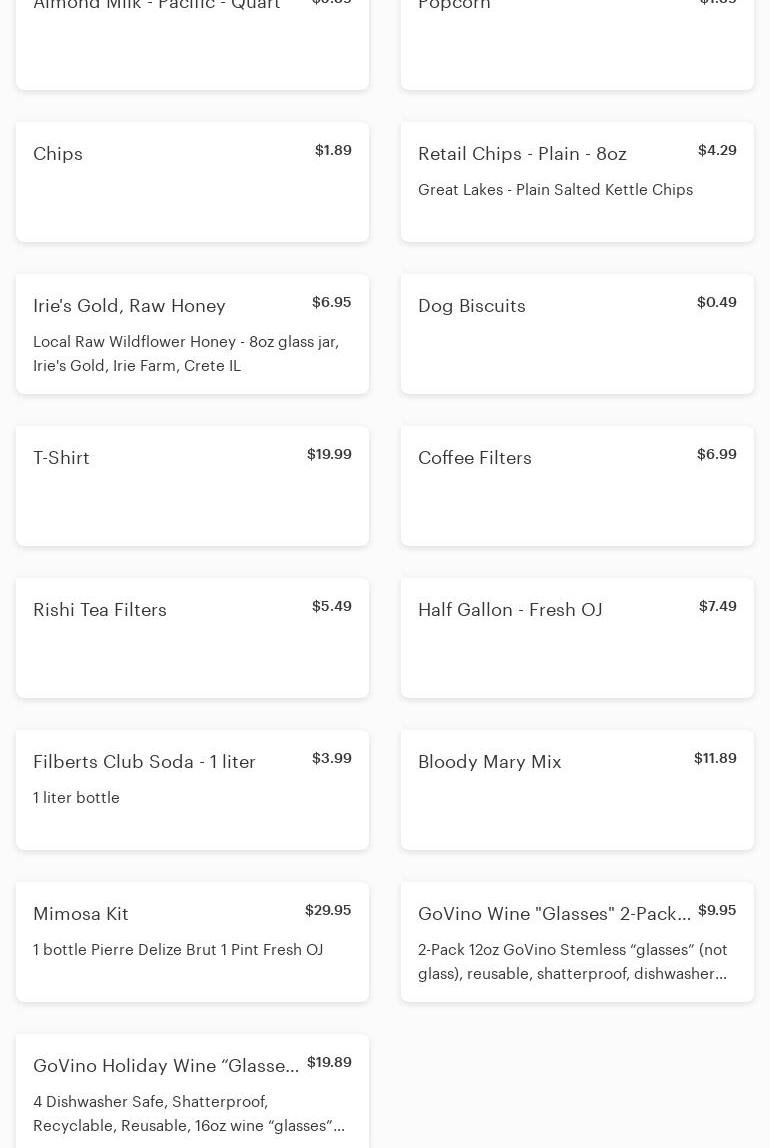This screenshot has width=770, height=1148.
Task: Choose the Bloody Mary Mix item
Action: click(x=577, y=790)
